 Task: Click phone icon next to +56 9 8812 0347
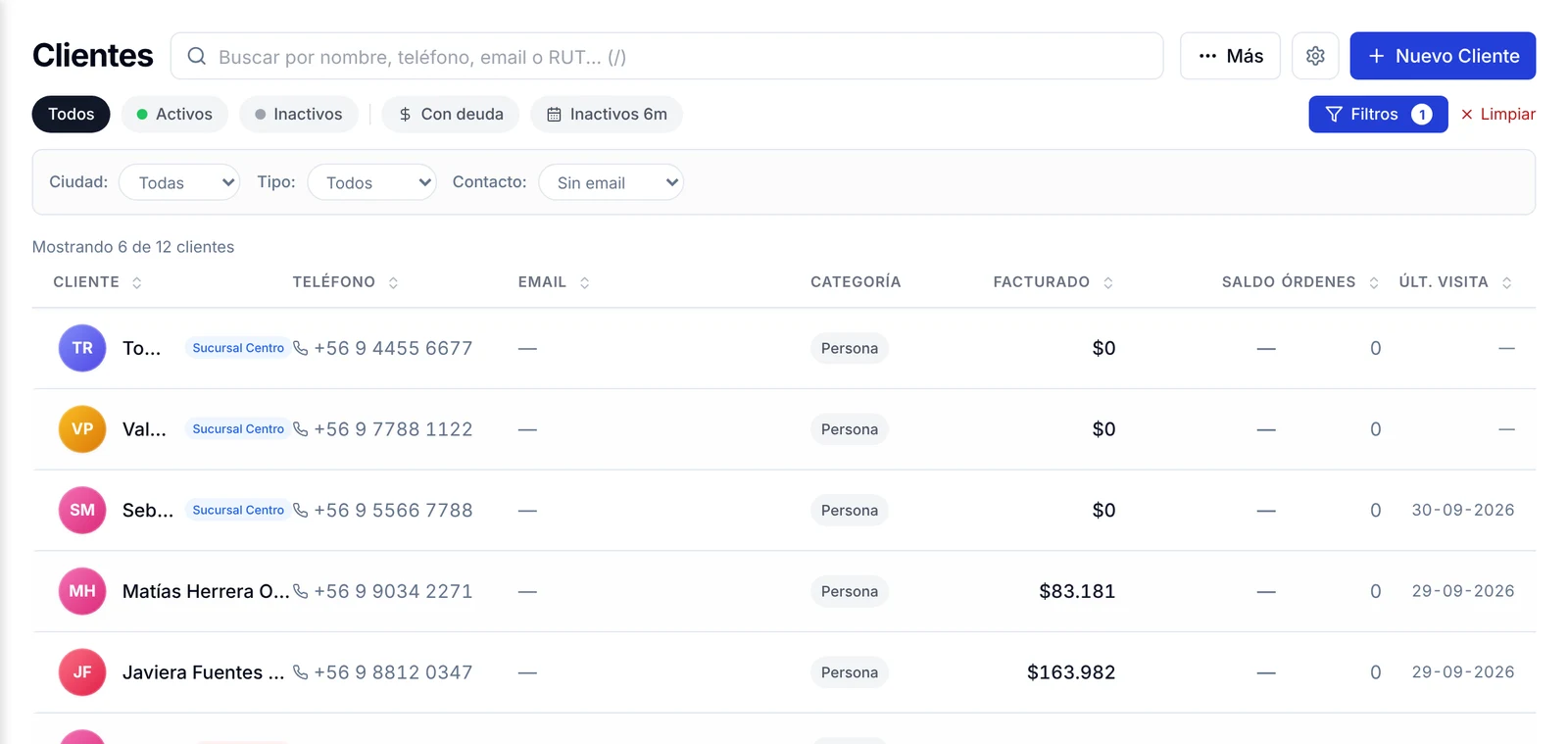point(301,672)
